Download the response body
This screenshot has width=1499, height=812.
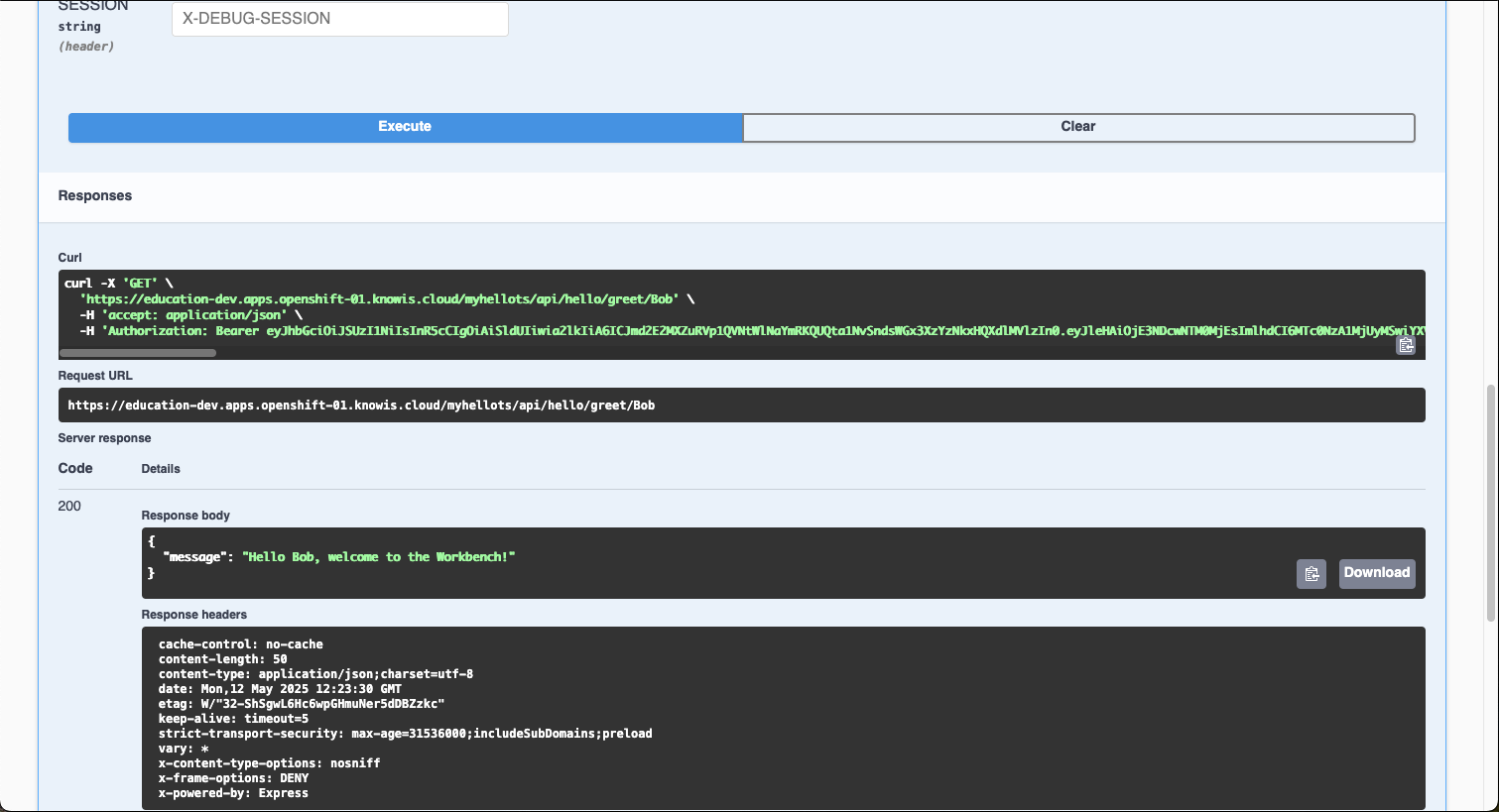pyautogui.click(x=1376, y=572)
